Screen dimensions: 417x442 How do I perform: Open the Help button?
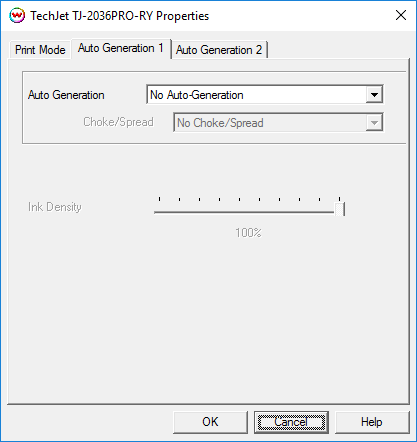372,422
